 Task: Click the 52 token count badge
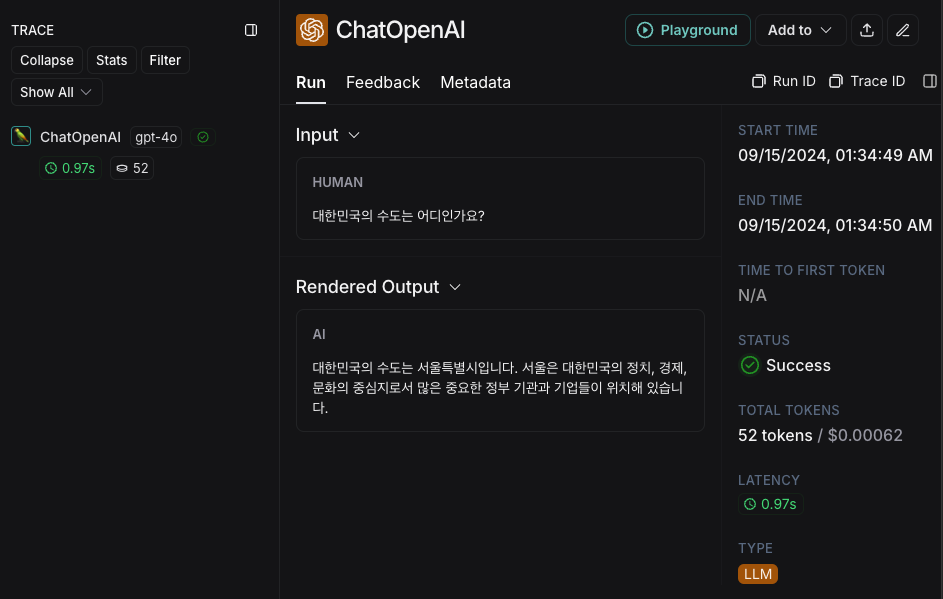tap(132, 168)
